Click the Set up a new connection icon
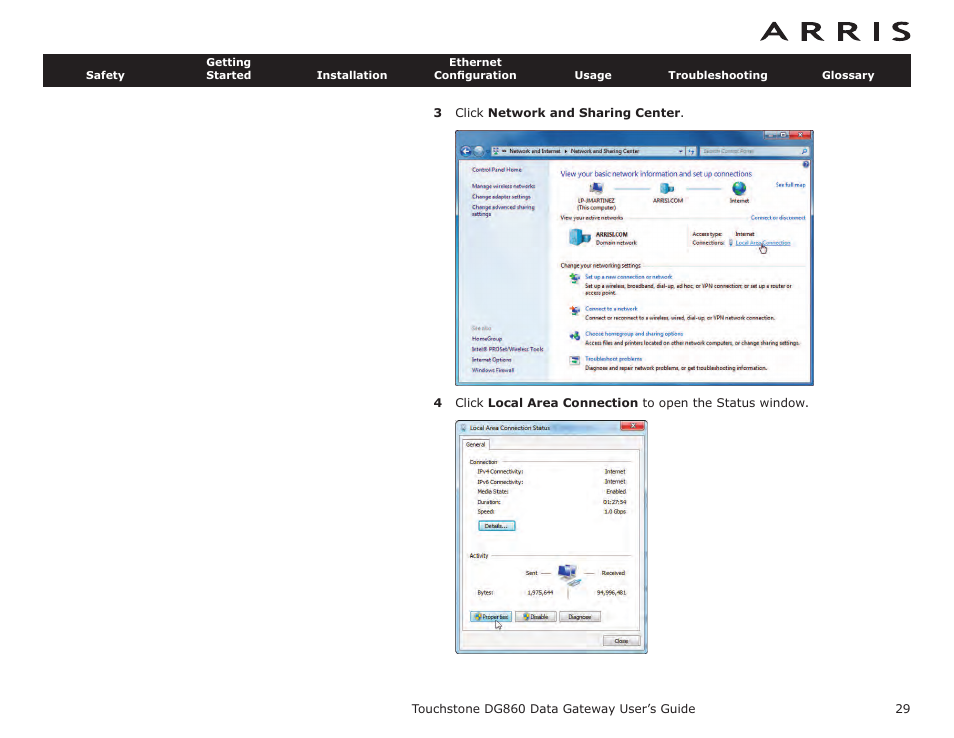The width and height of the screenshot is (954, 738). click(x=574, y=279)
